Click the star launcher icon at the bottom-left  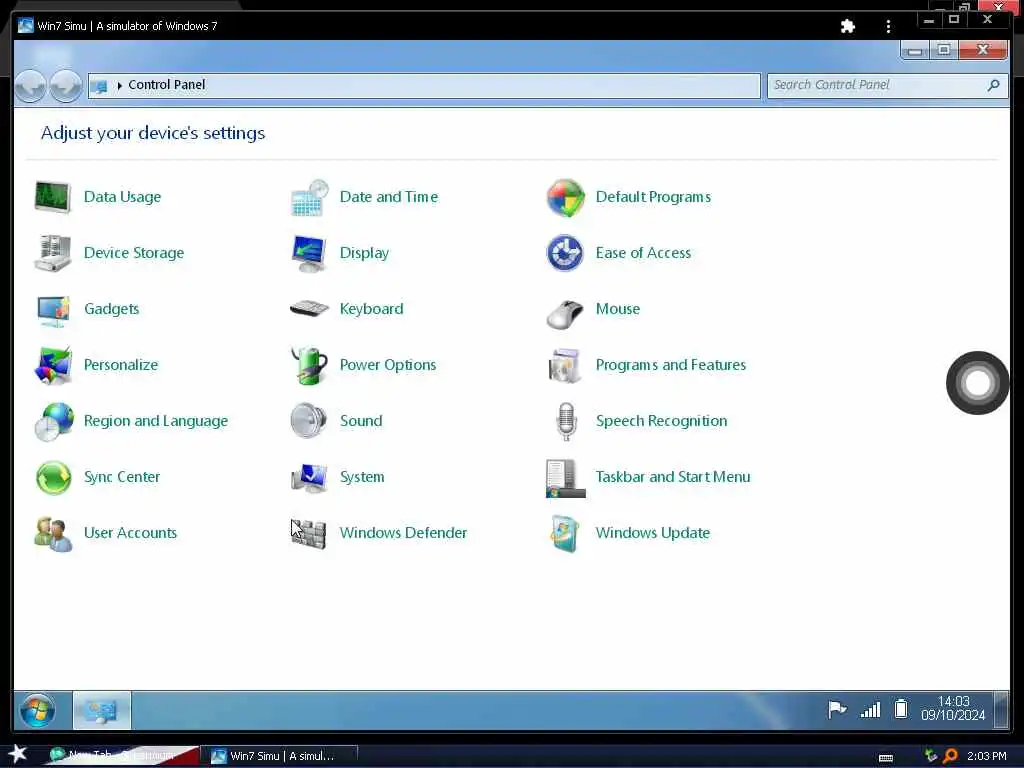click(x=17, y=754)
